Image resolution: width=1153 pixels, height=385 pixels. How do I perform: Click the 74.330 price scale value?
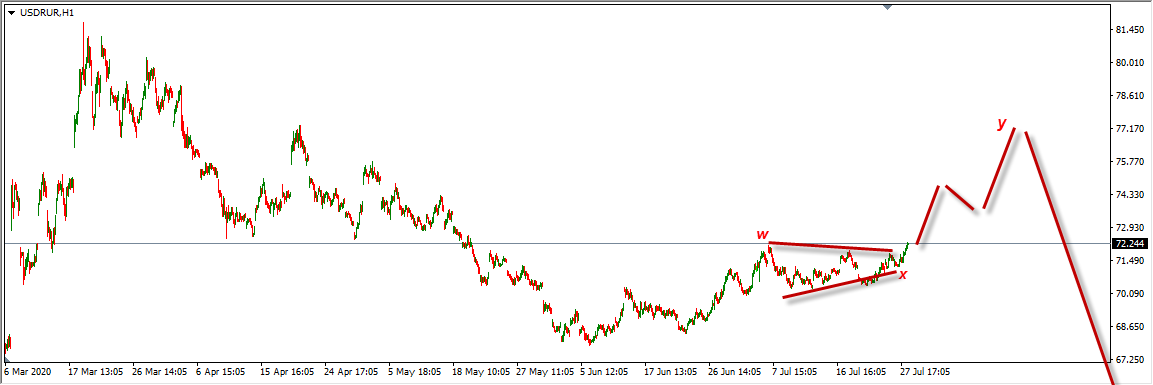point(1129,195)
